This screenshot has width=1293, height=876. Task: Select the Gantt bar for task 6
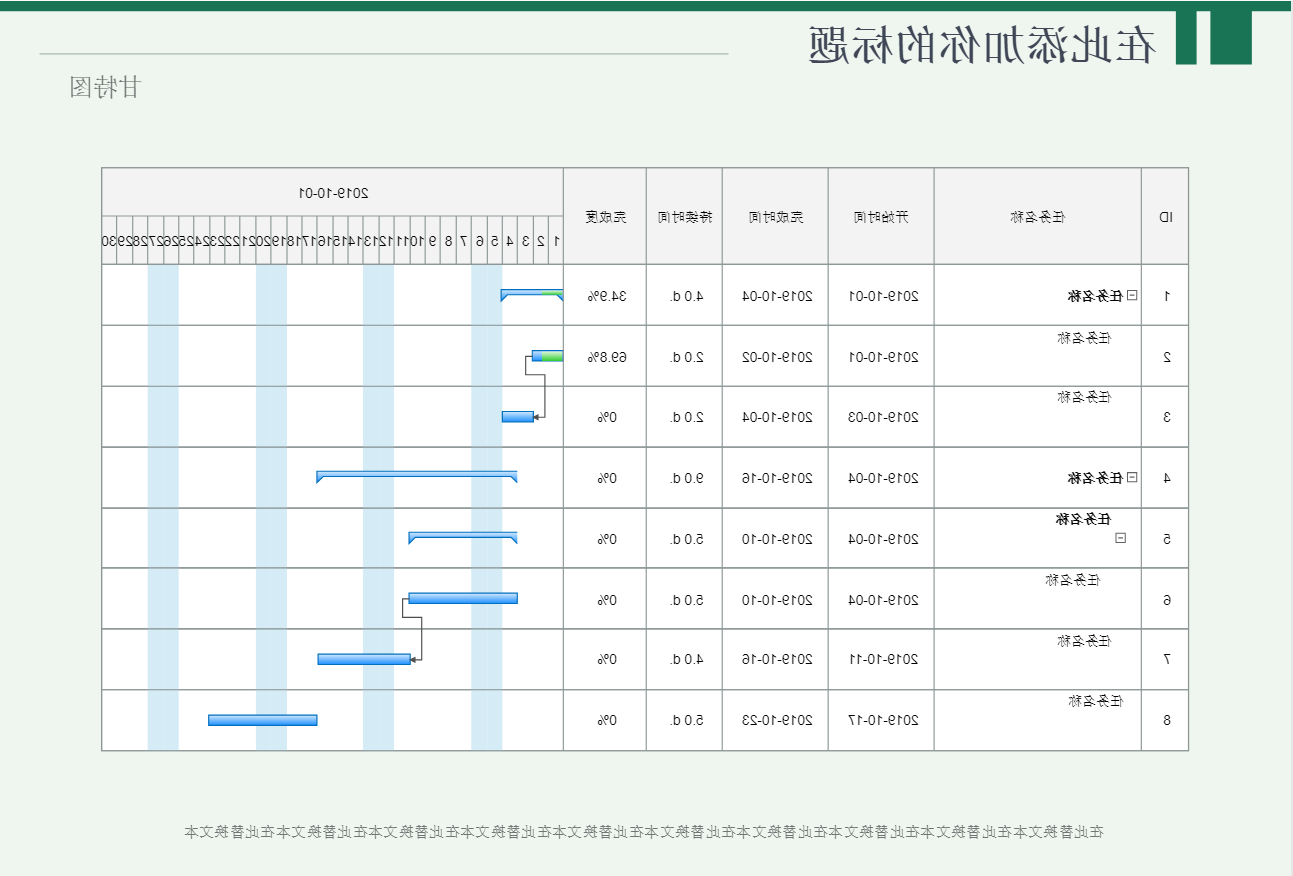click(x=463, y=598)
